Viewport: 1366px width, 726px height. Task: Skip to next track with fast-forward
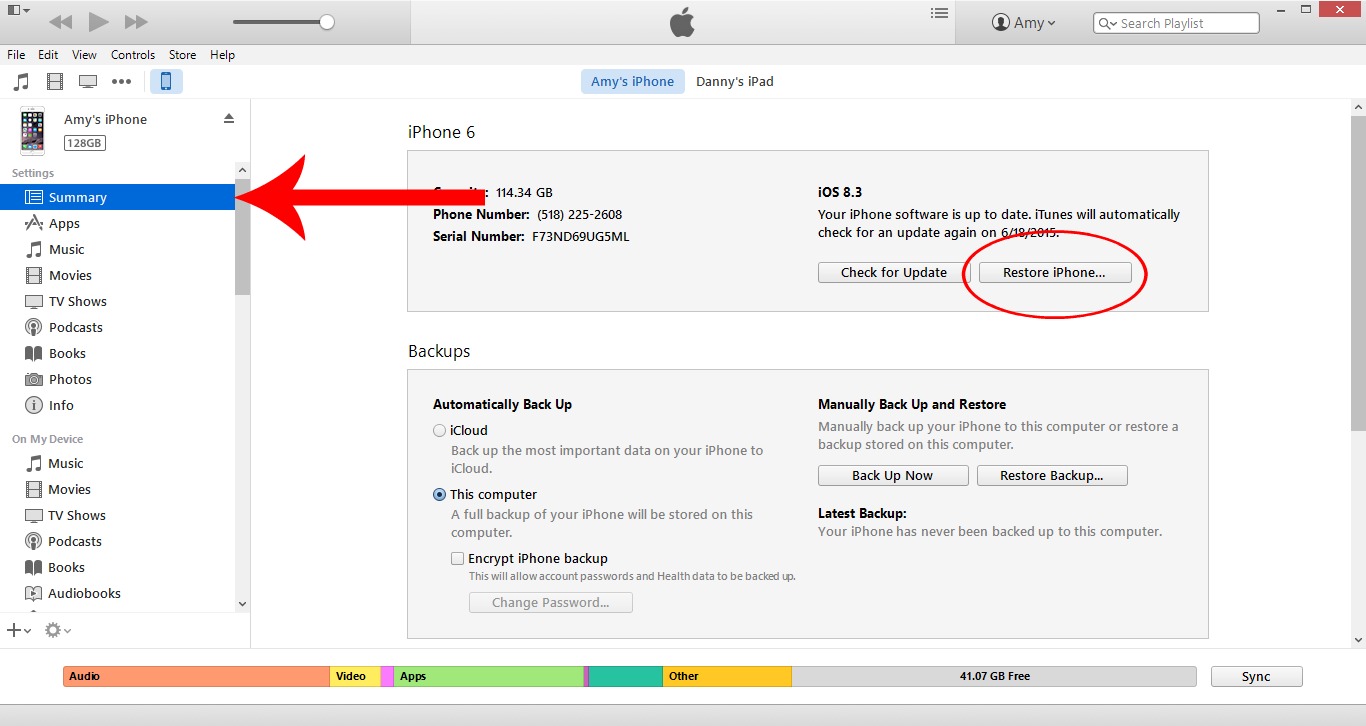point(137,22)
